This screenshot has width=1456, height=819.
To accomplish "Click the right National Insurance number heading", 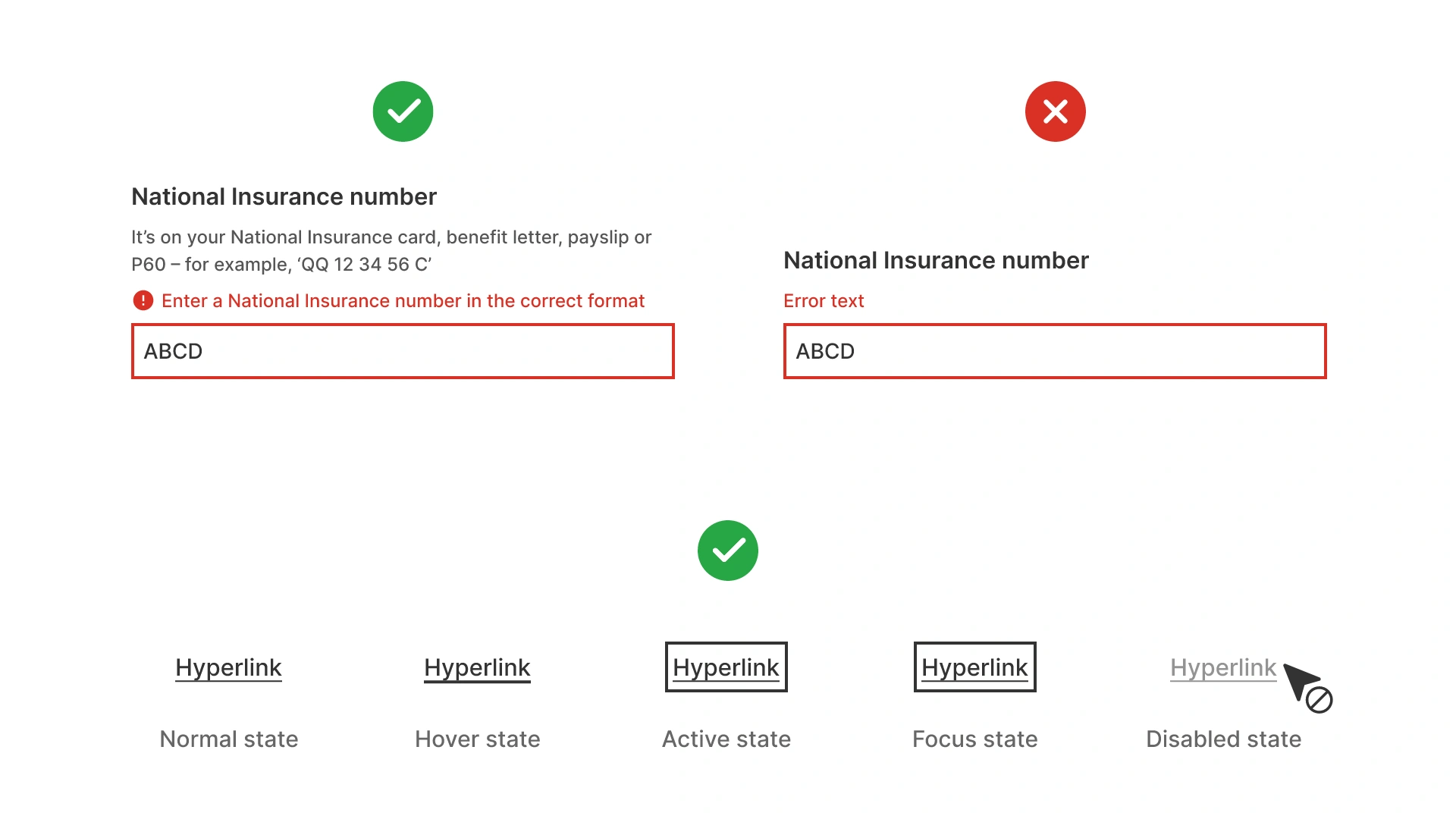I will point(936,260).
